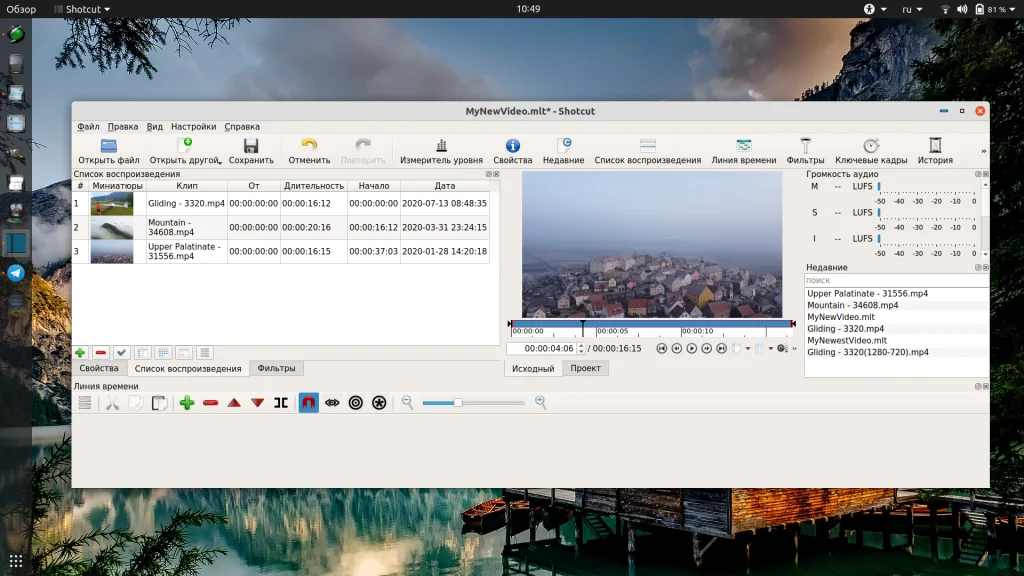The image size is (1024, 576).
Task: Select MyNewestVideo.mlt in the recent list
Action: click(x=846, y=341)
